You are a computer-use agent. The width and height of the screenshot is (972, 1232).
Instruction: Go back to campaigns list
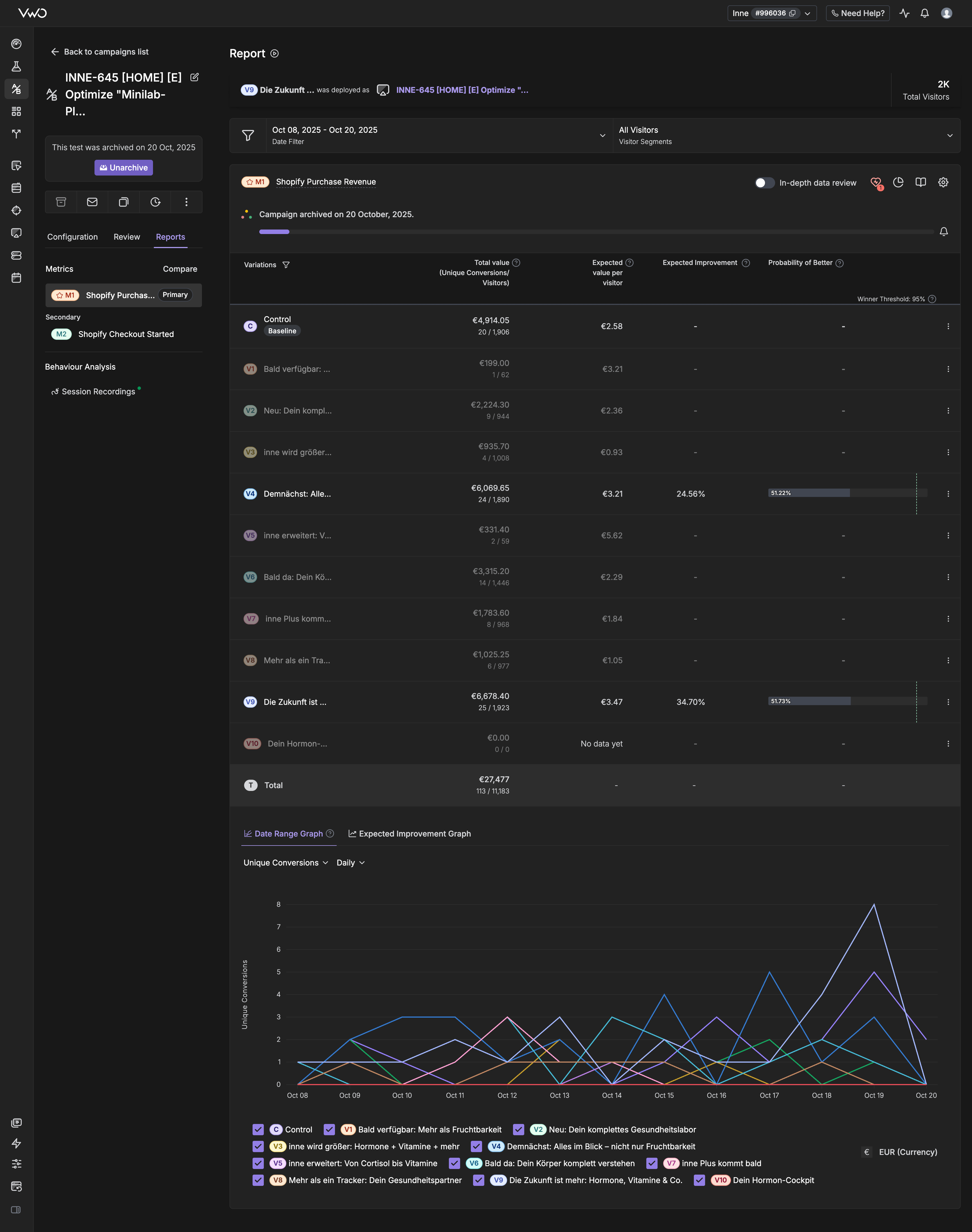100,52
